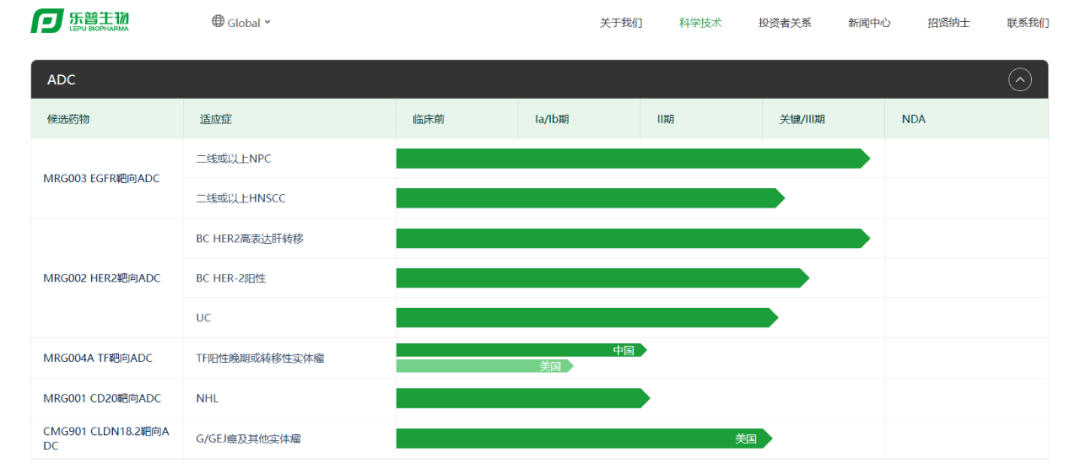Click the BC HER-2阳性 indication row
Screen dimensions: 1080x469
click(231, 278)
